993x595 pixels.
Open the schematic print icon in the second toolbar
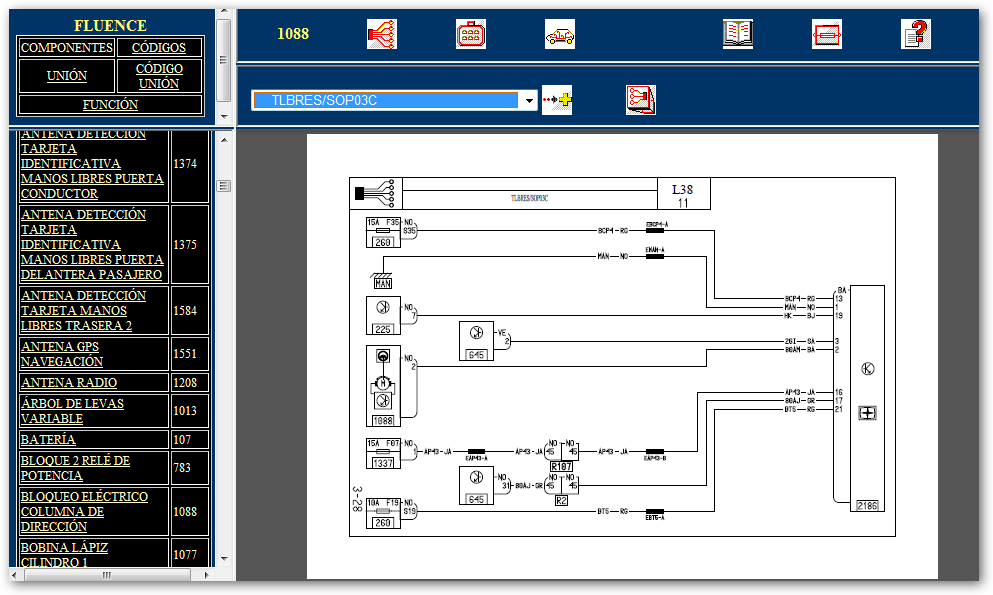tap(640, 99)
